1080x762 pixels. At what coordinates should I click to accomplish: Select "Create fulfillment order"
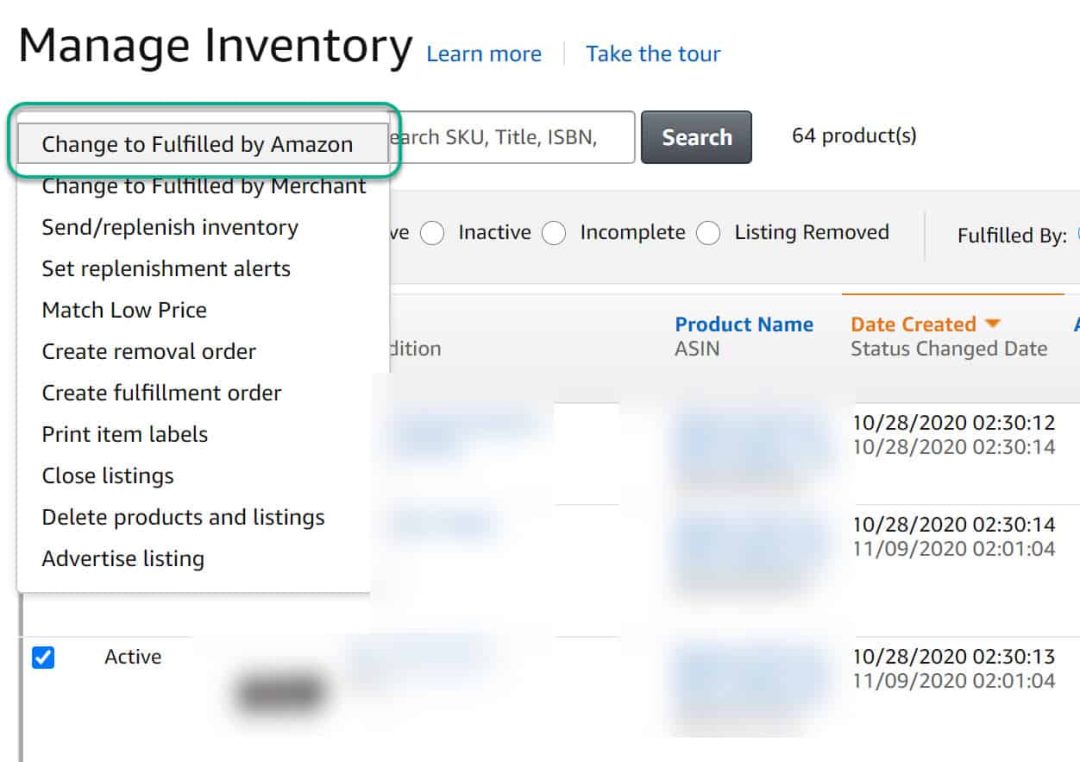pos(161,393)
